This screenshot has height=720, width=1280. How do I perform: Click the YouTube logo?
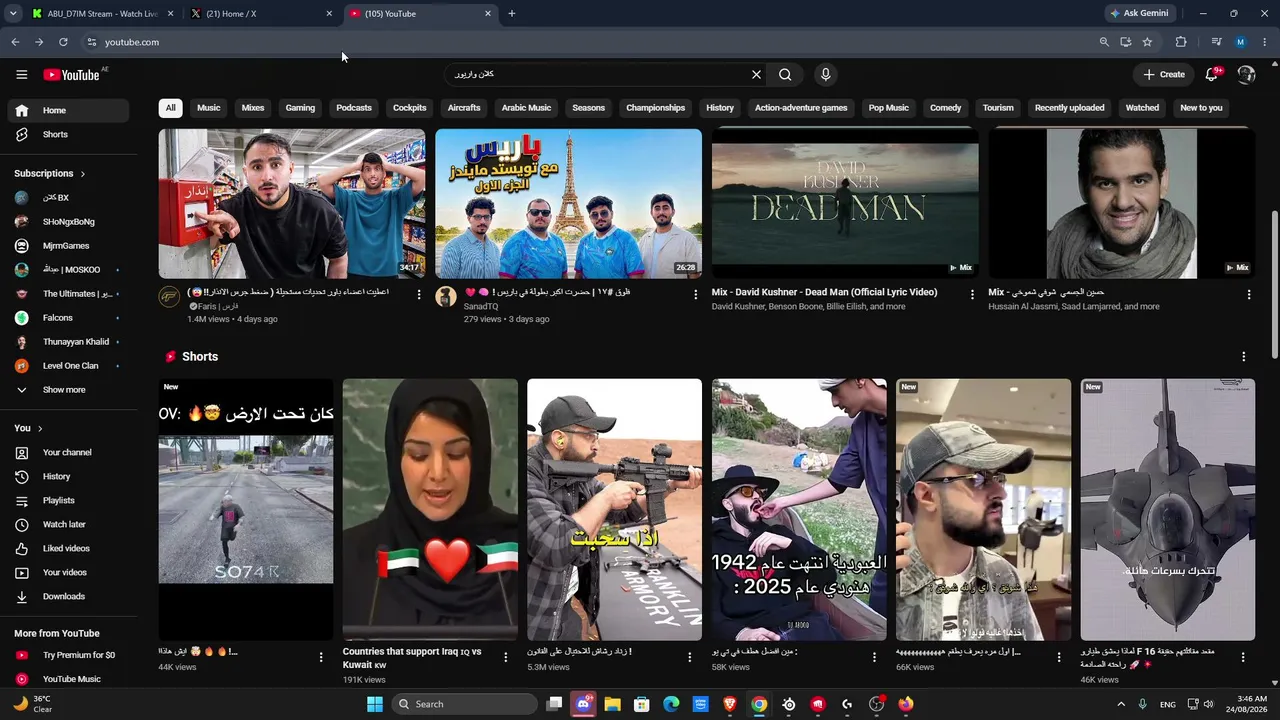pos(71,75)
